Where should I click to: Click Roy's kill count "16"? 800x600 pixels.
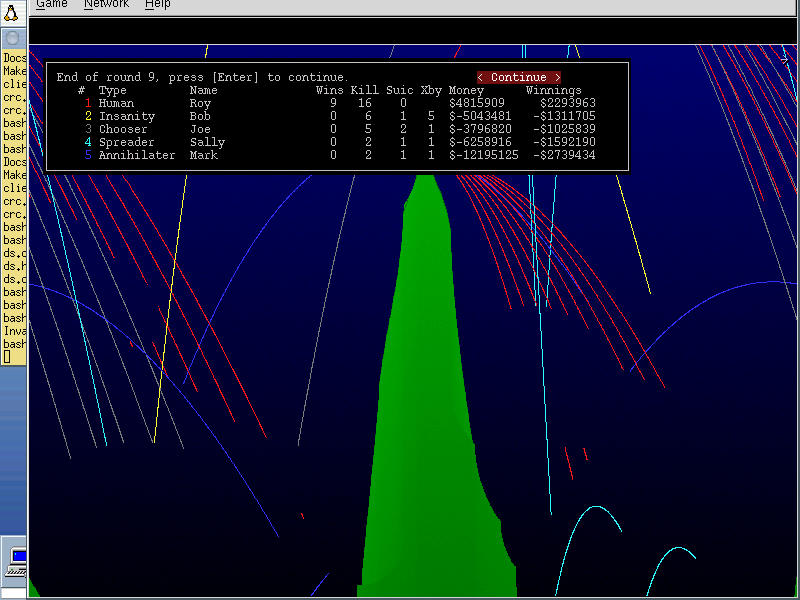(x=365, y=103)
